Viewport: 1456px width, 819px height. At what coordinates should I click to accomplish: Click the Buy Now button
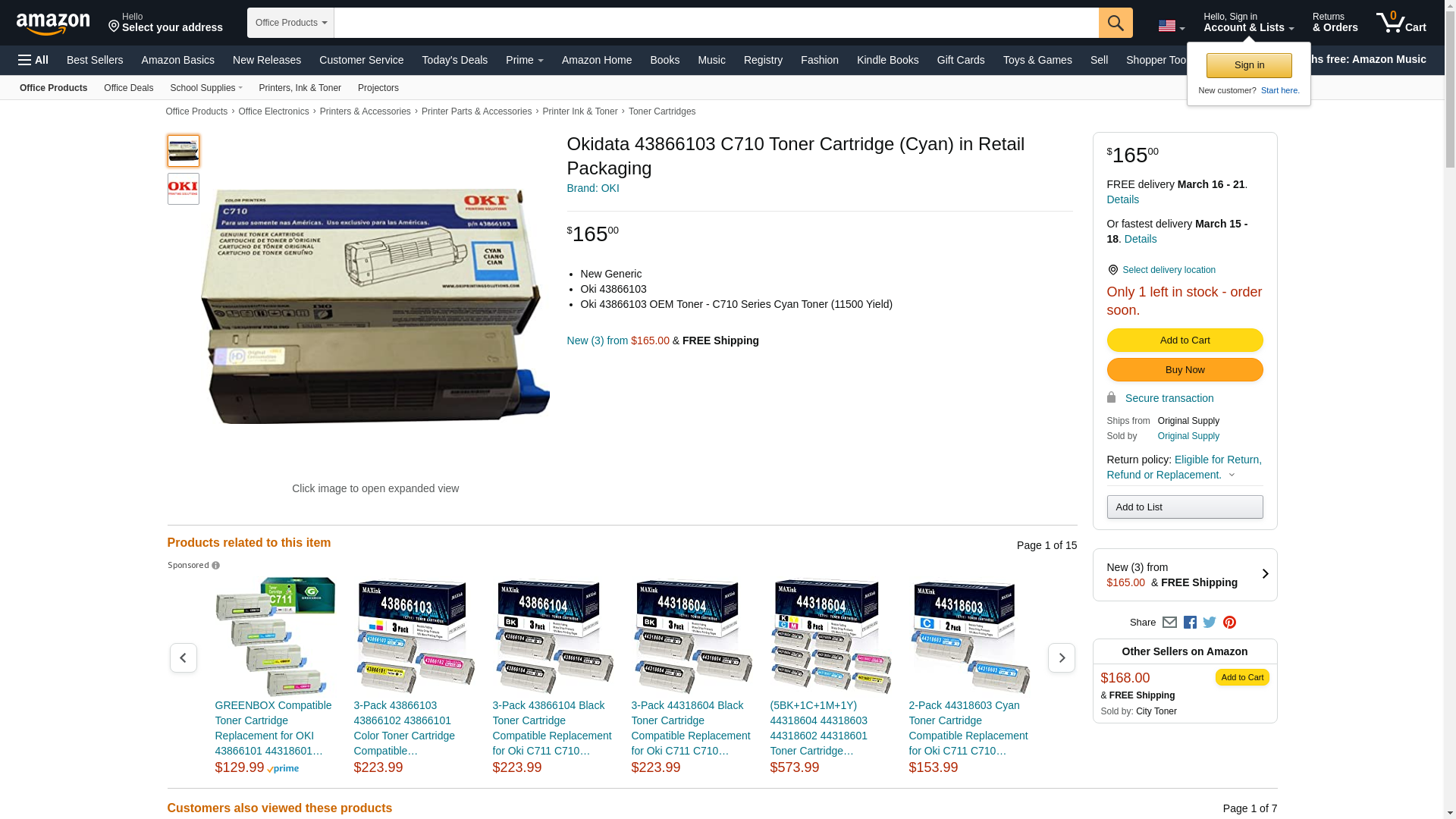tap(1185, 369)
